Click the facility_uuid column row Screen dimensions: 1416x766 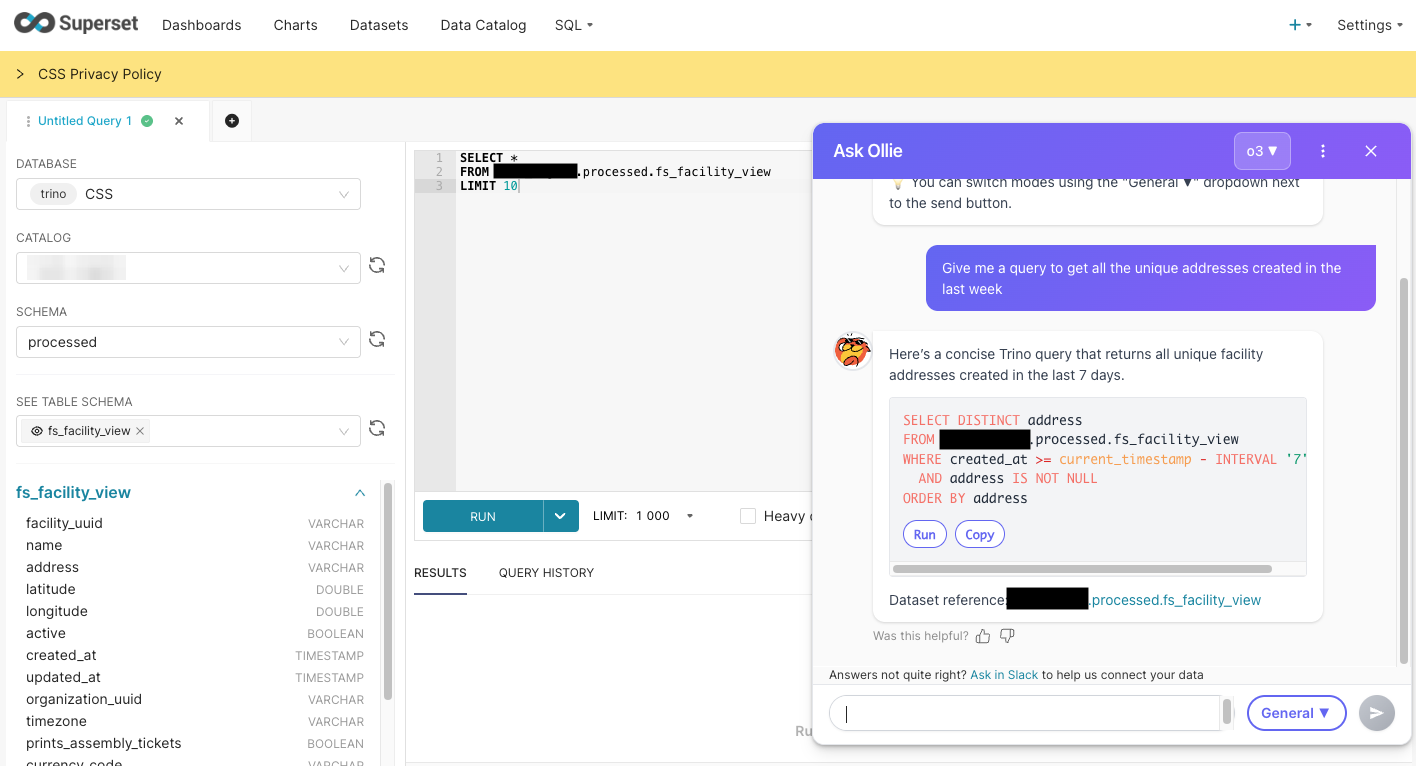tap(195, 523)
